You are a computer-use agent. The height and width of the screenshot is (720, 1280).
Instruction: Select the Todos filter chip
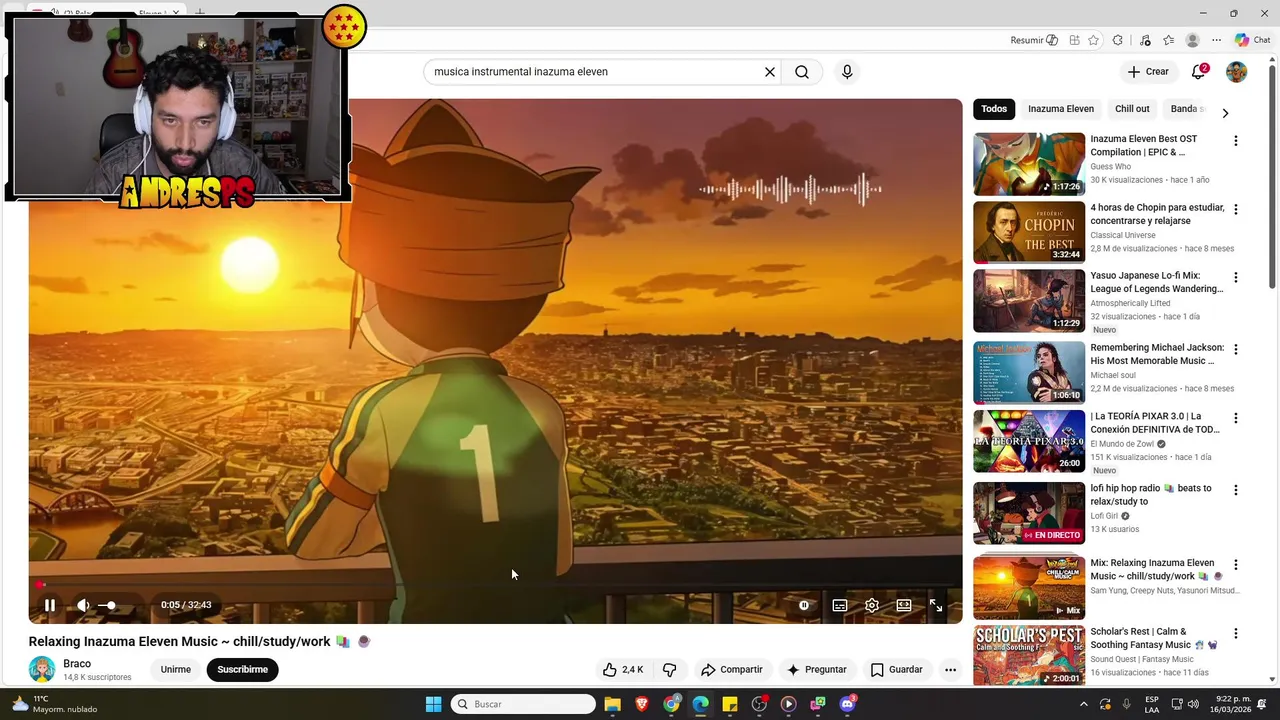point(994,109)
